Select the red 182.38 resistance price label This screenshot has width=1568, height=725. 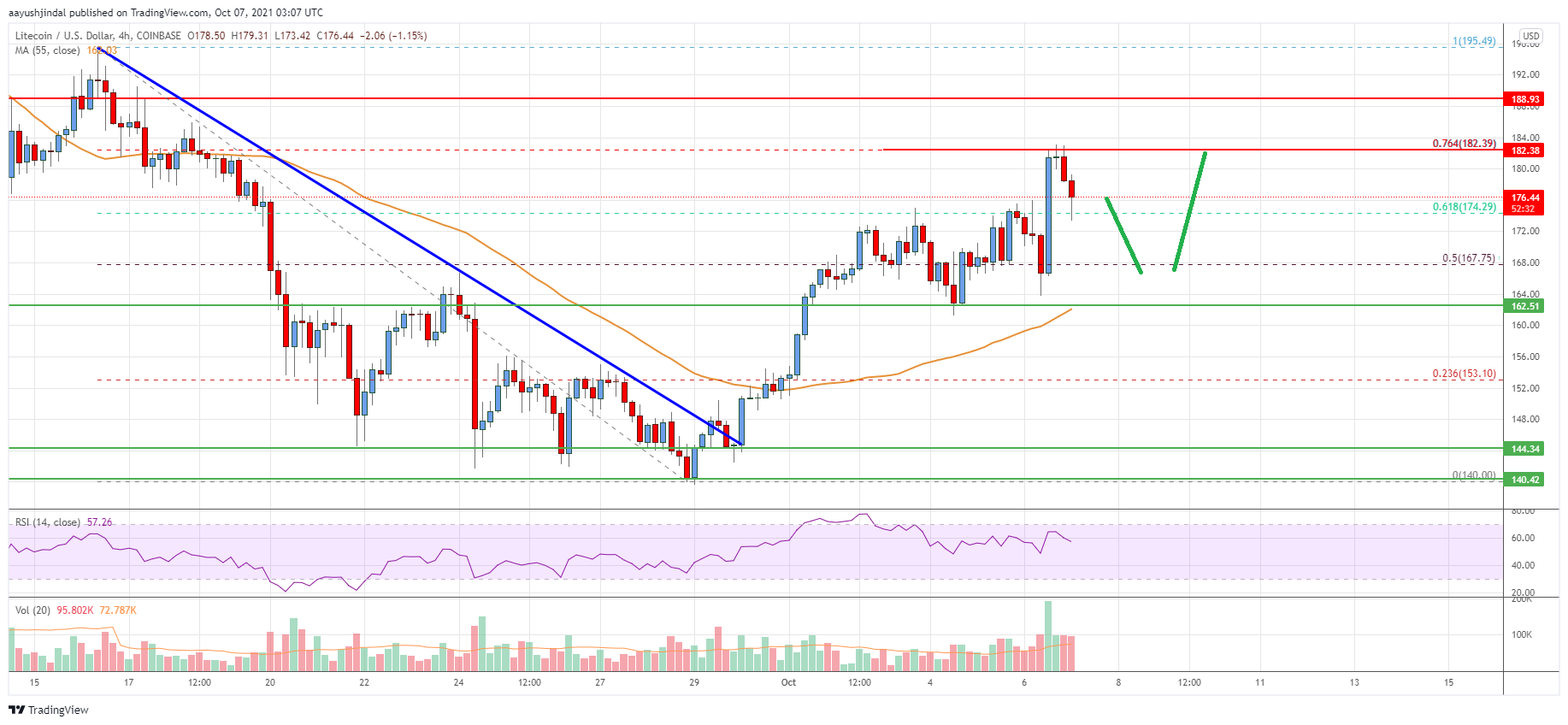pos(1525,150)
